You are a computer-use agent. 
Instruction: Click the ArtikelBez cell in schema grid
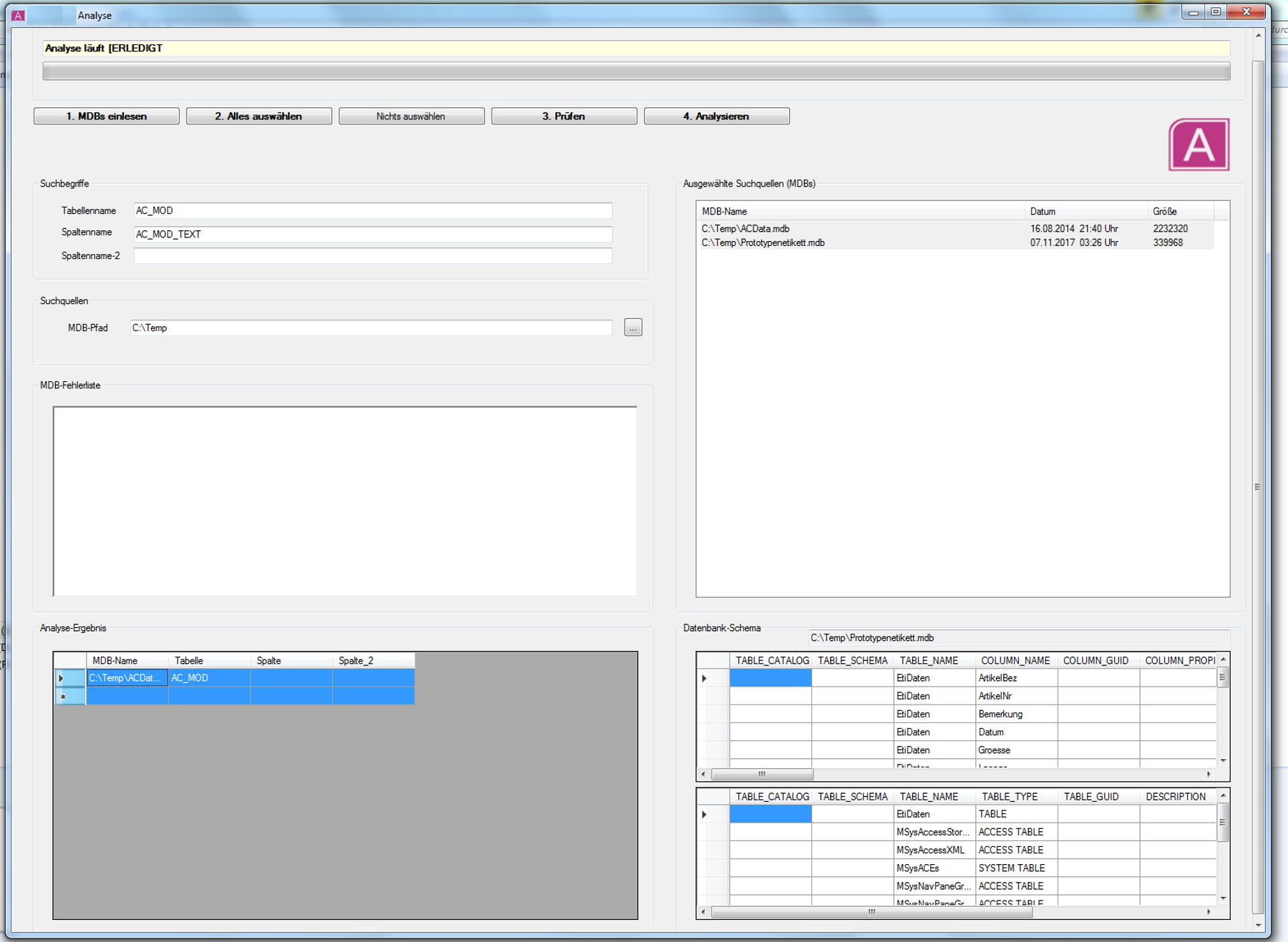[x=1016, y=677]
